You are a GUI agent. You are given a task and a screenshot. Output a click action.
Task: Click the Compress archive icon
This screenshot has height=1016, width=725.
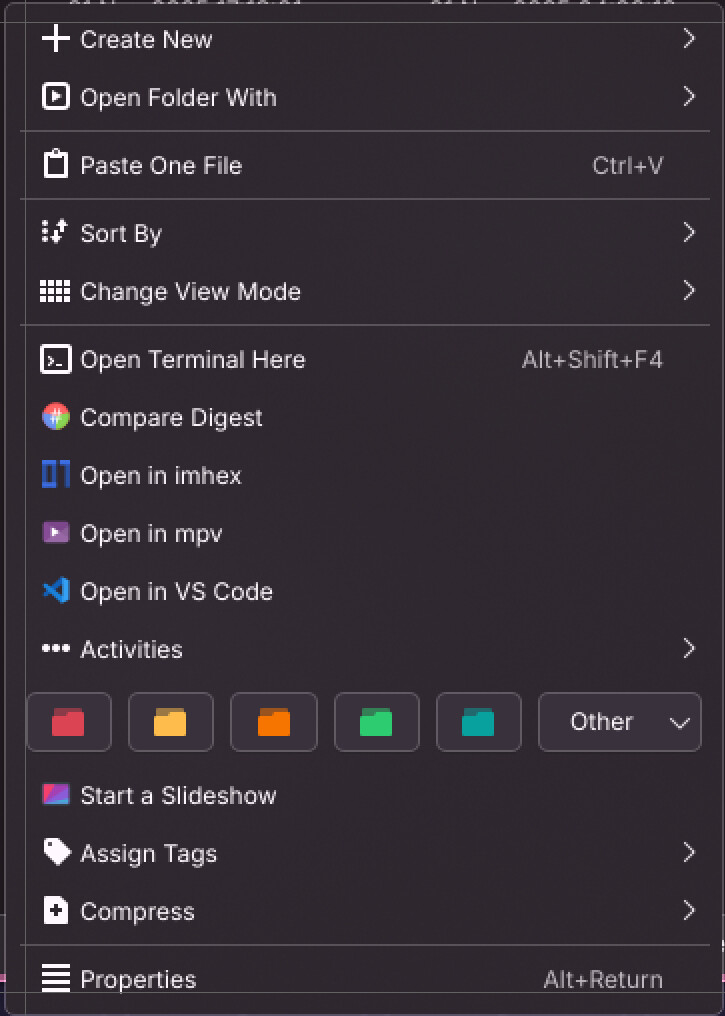[x=55, y=911]
